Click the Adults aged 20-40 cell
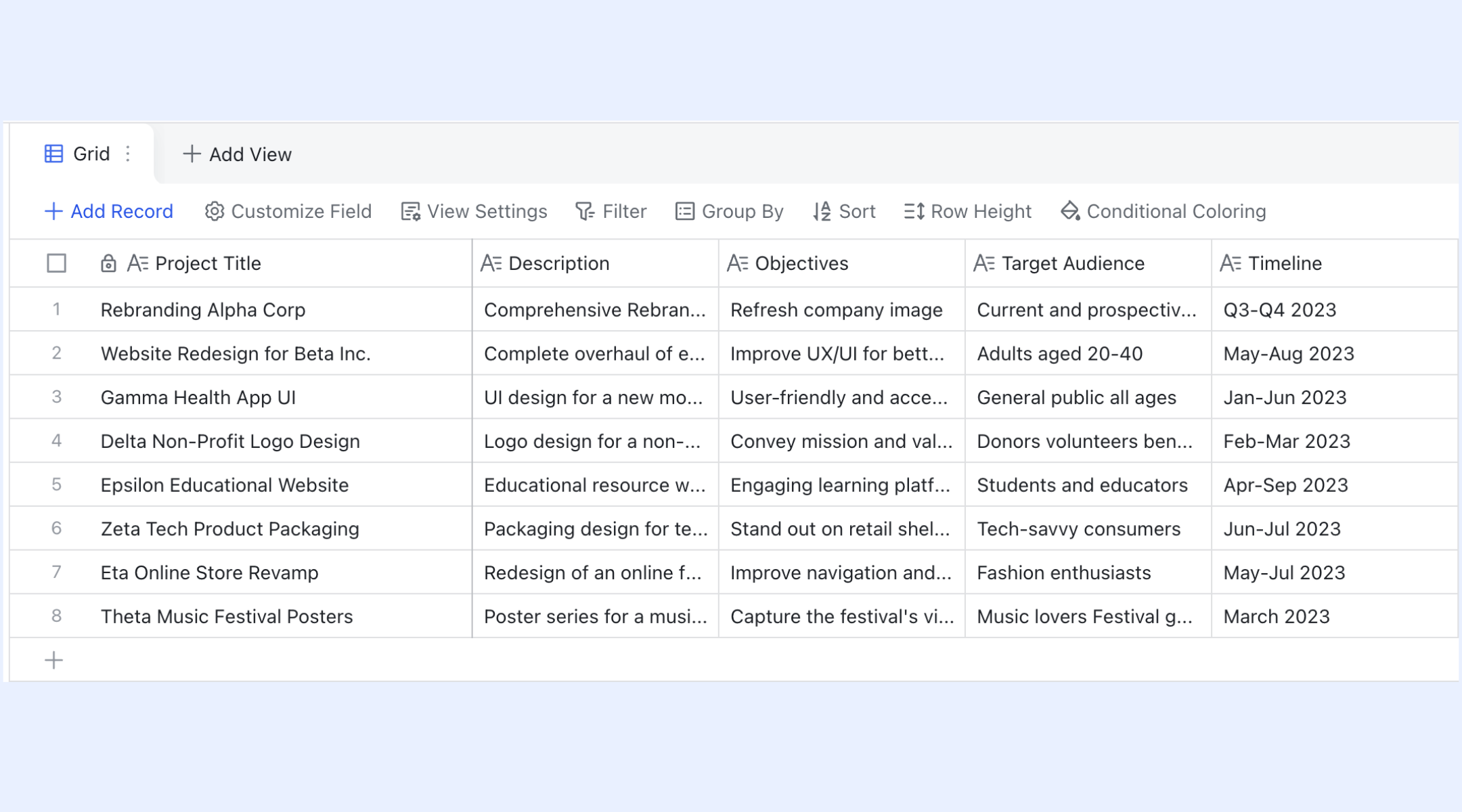This screenshot has width=1462, height=812. coord(1088,353)
